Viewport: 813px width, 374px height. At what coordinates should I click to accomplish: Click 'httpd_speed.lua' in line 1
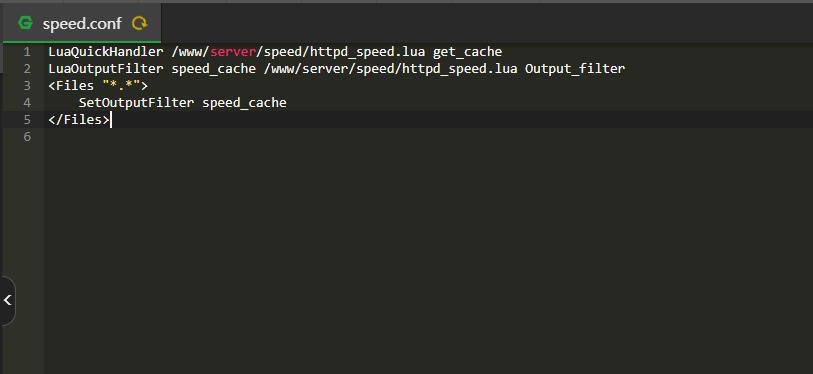[x=368, y=52]
